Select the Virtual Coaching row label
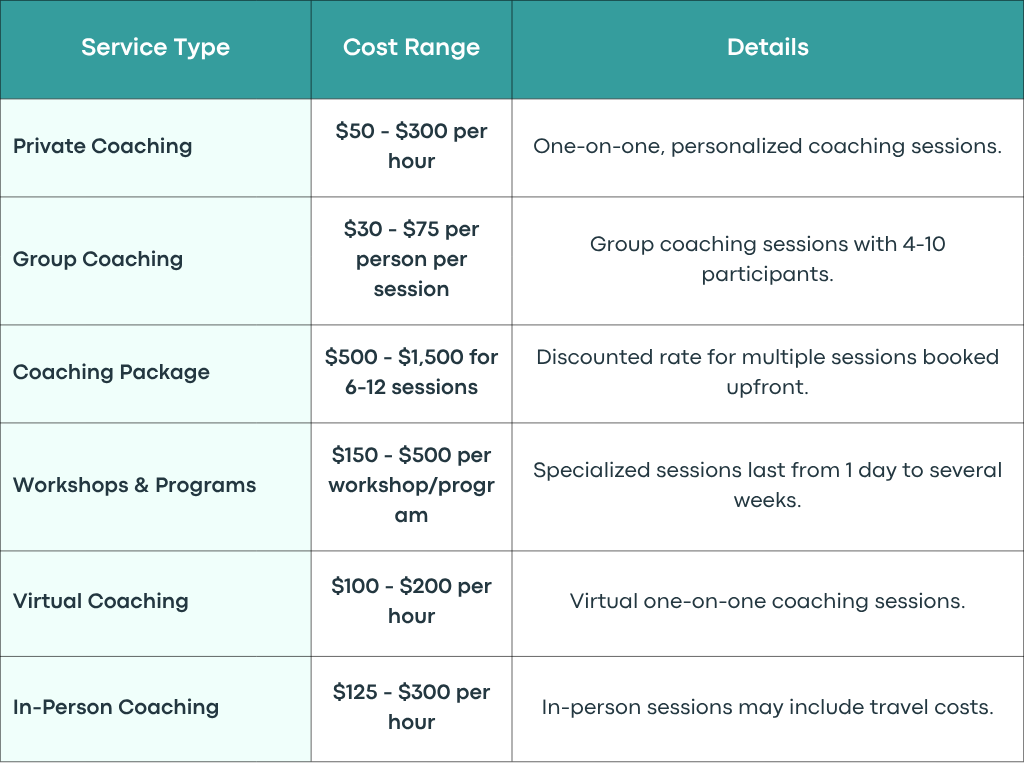The width and height of the screenshot is (1024, 763). 101,601
